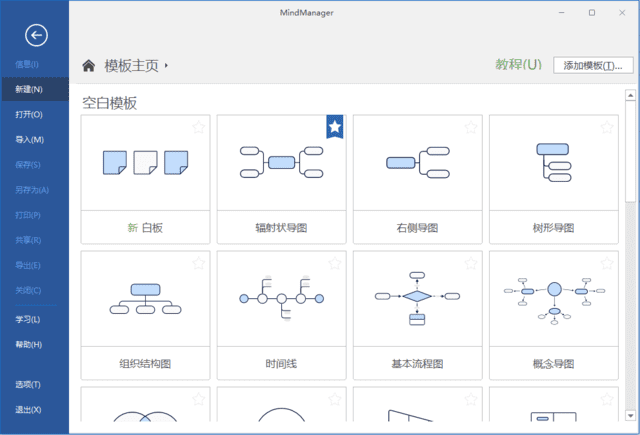Viewport: 640px width, 435px height.
Task: Select the 基本流程图 template icon
Action: point(417,297)
